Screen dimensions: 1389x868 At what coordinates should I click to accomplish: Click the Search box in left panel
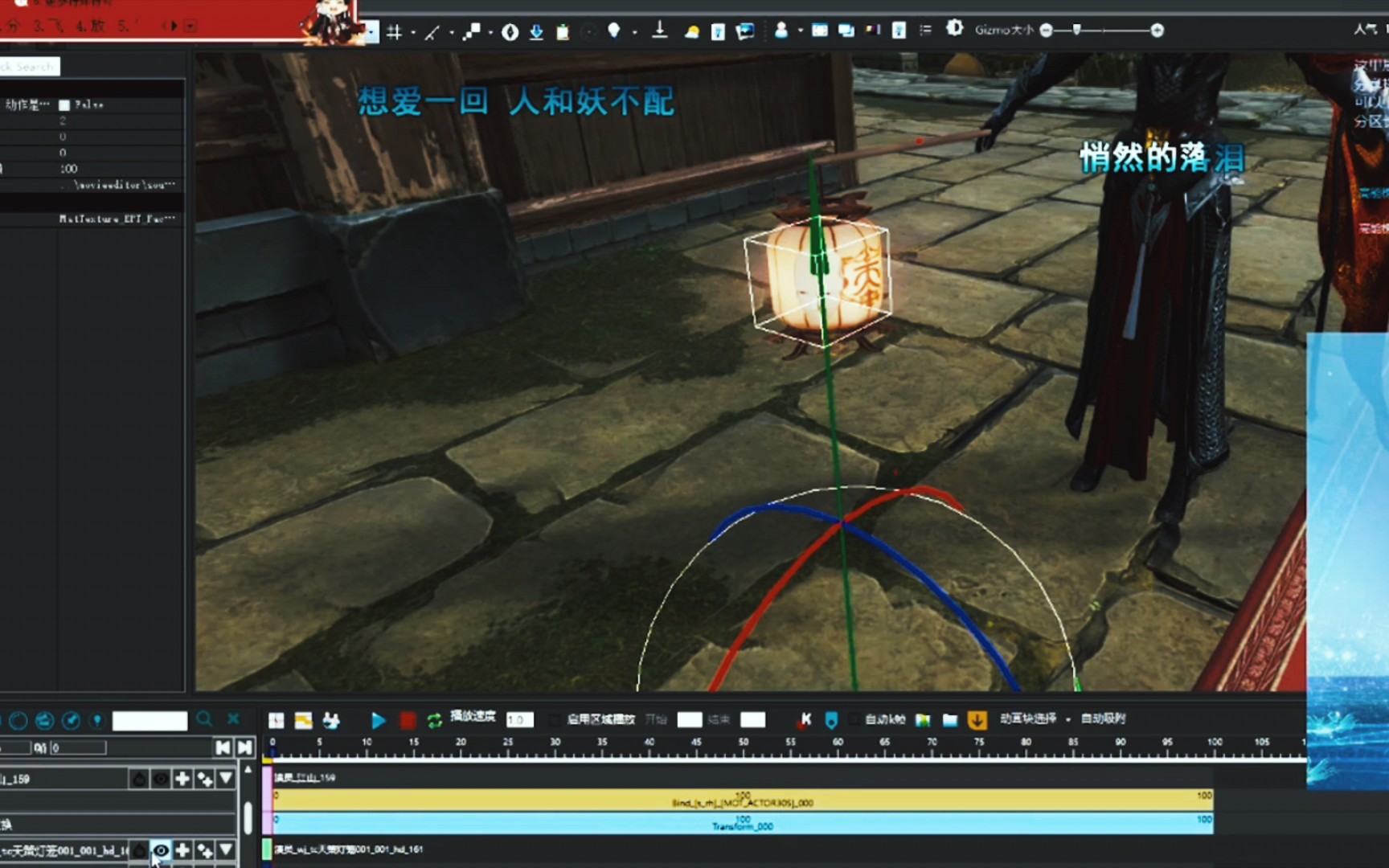29,67
